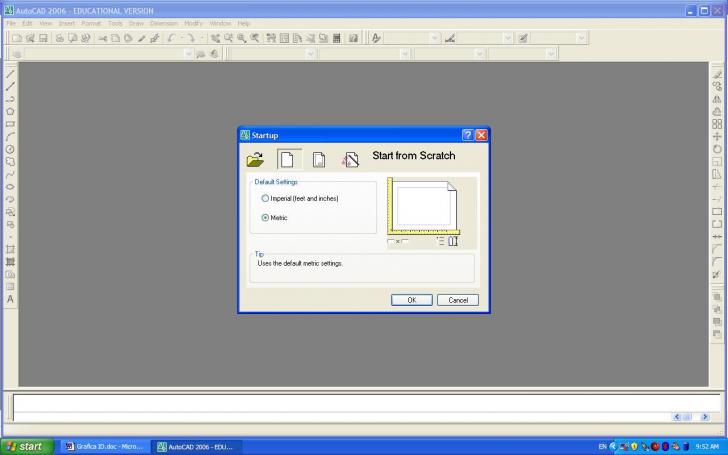Viewport: 728px width, 455px height.
Task: Select the Polygon tool
Action: [10, 111]
